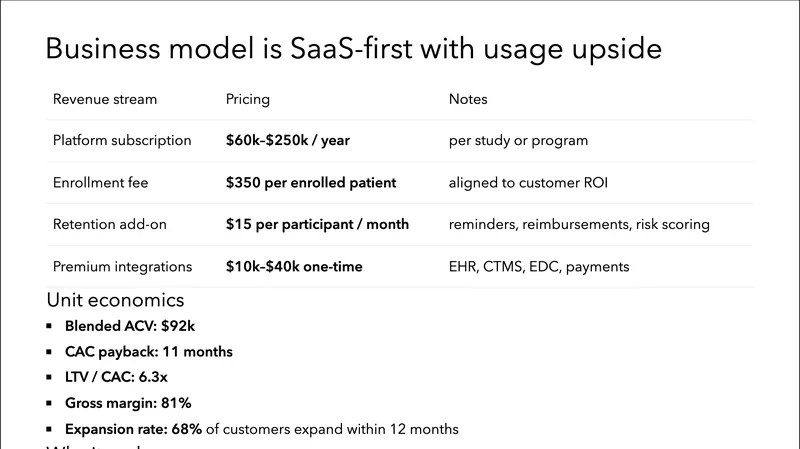
Task: Select the Premium integrations row label
Action: click(122, 267)
